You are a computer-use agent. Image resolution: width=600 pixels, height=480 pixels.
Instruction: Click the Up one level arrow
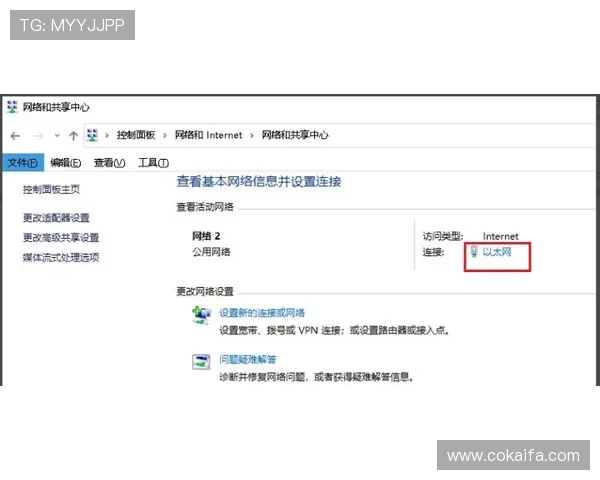pos(73,136)
